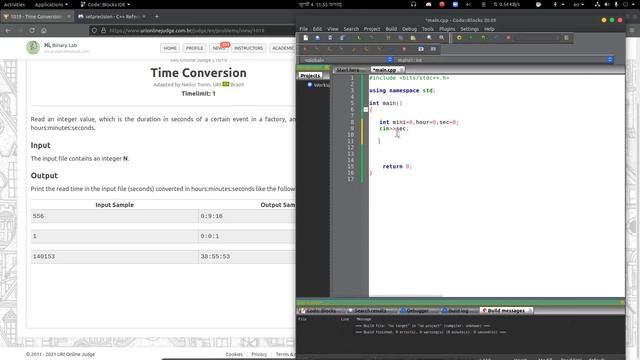Click the Redo icon in the toolbar

(371, 38)
